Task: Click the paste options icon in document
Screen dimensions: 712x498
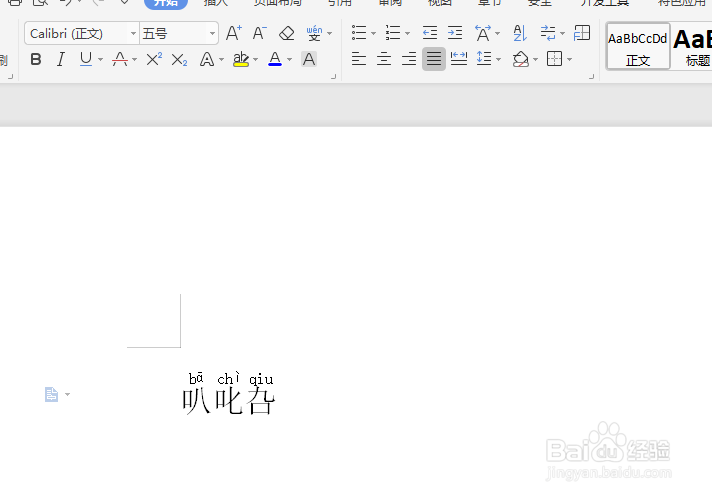Action: pos(51,394)
